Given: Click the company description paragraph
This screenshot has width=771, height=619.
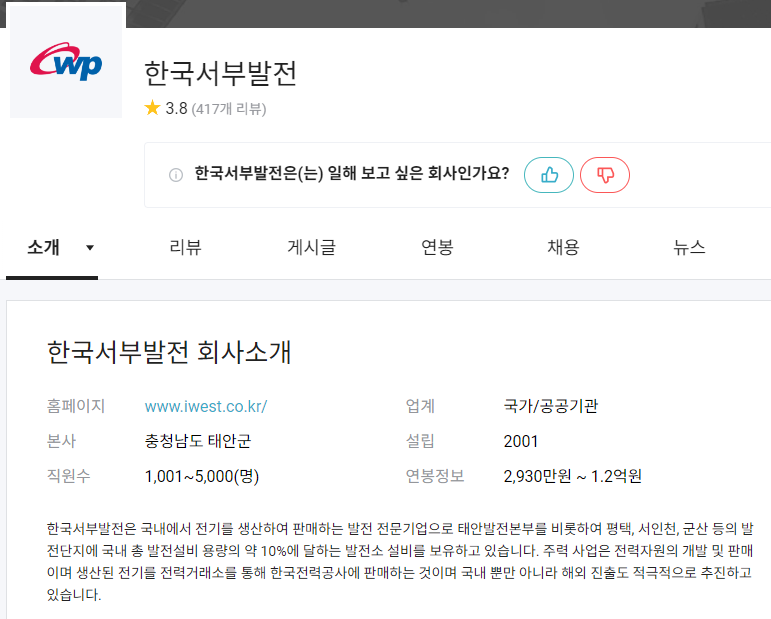Looking at the screenshot, I should pyautogui.click(x=400, y=561).
